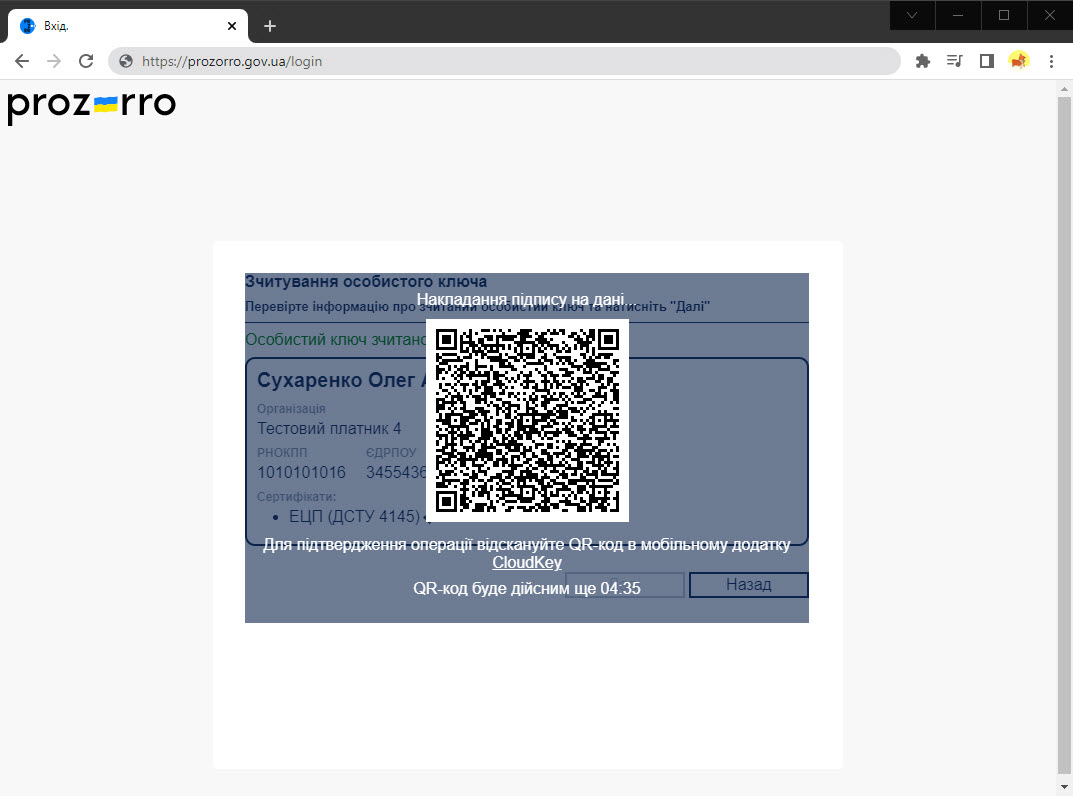The width and height of the screenshot is (1073, 796).
Task: Click the 'Тестовий платник 4' organization text
Action: click(x=329, y=428)
